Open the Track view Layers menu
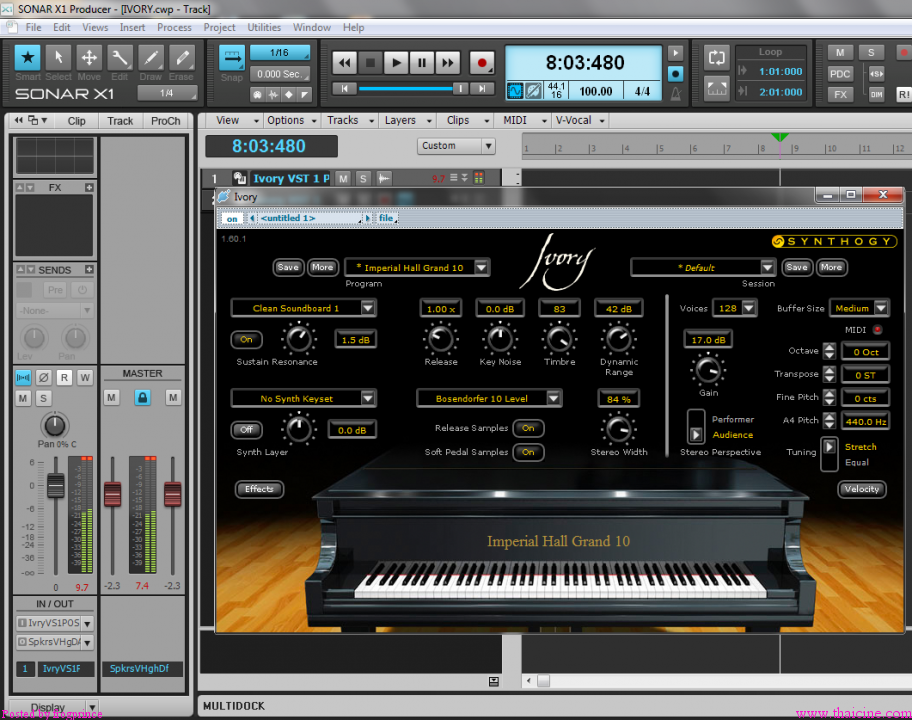Image resolution: width=912 pixels, height=720 pixels. coord(407,120)
